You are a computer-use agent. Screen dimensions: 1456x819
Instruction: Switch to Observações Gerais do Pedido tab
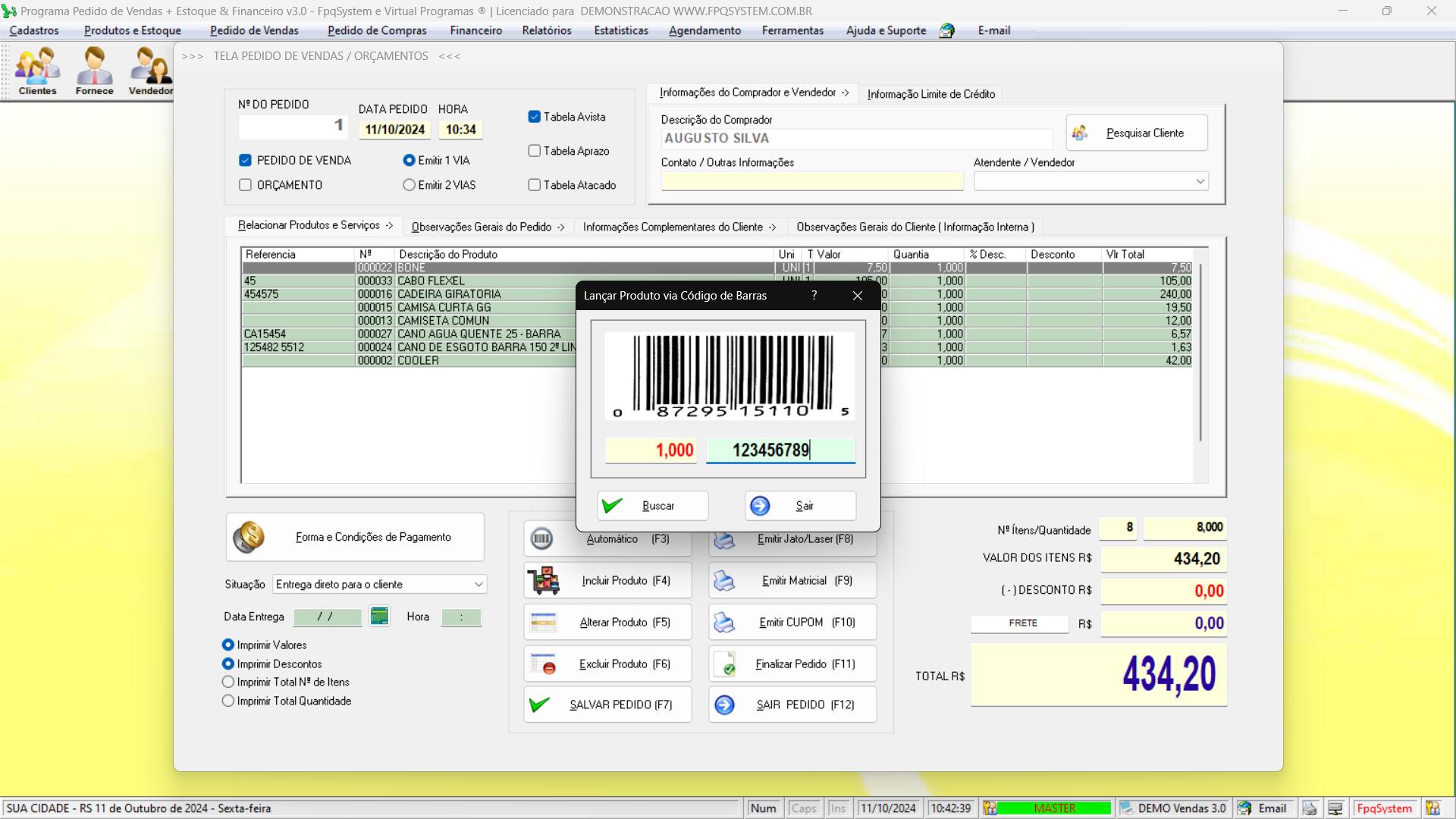pos(488,227)
